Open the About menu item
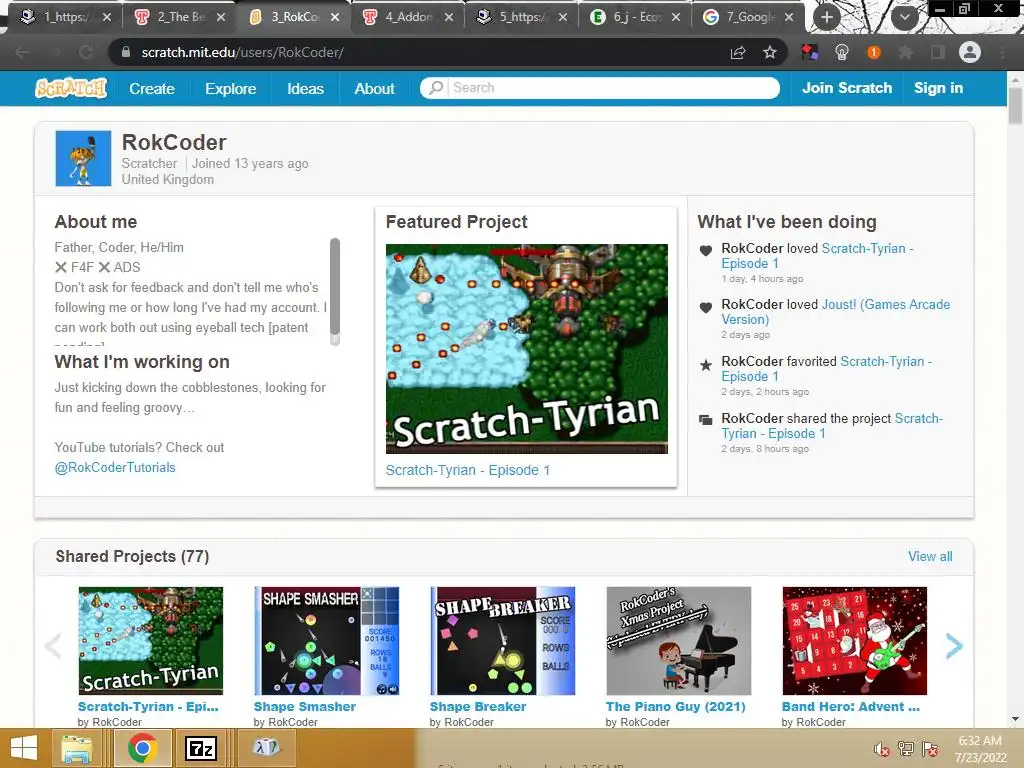Viewport: 1024px width, 768px height. 374,88
